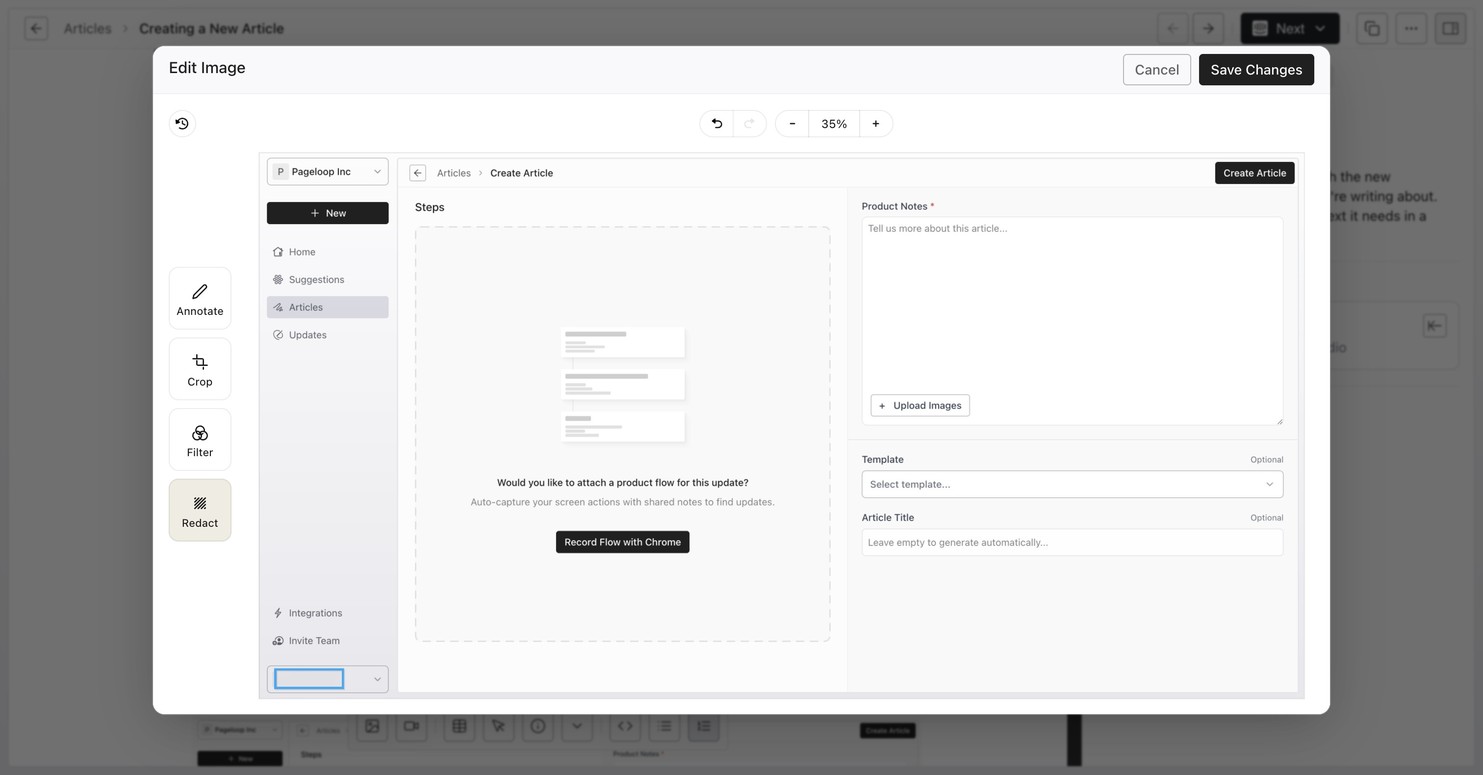Click the 35% zoom level value

(x=834, y=124)
